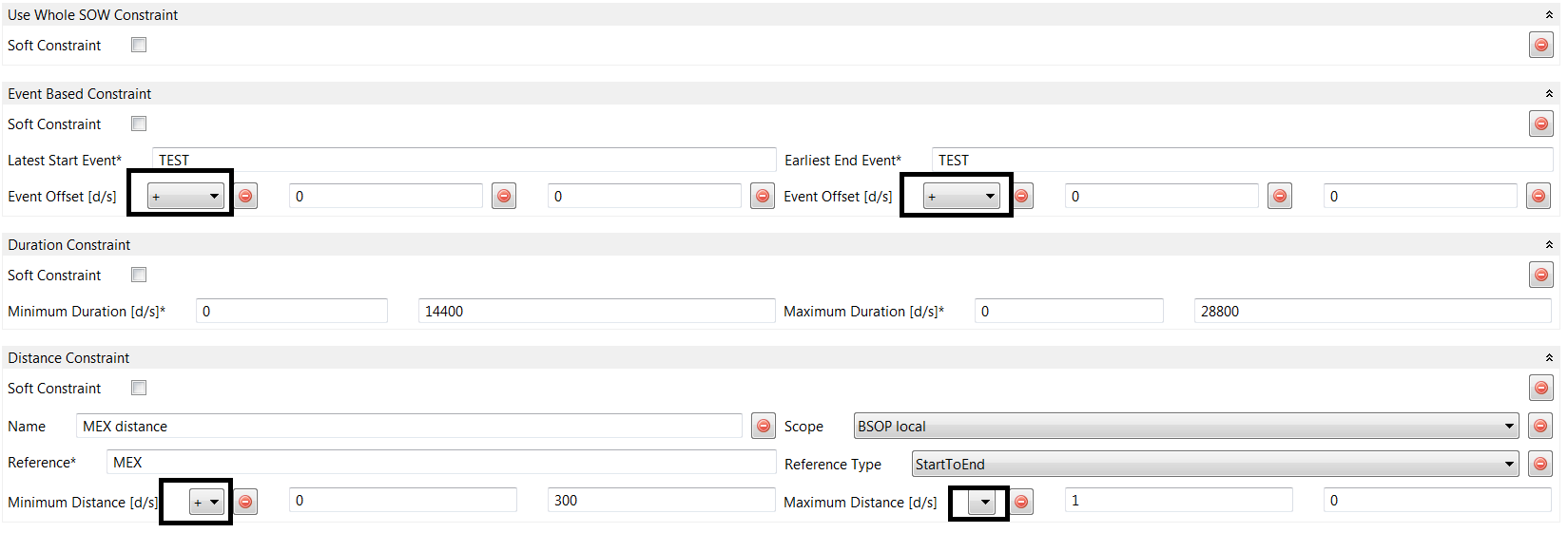Collapse the Distance Constraint section header
The height and width of the screenshot is (533, 1568).
[1549, 357]
